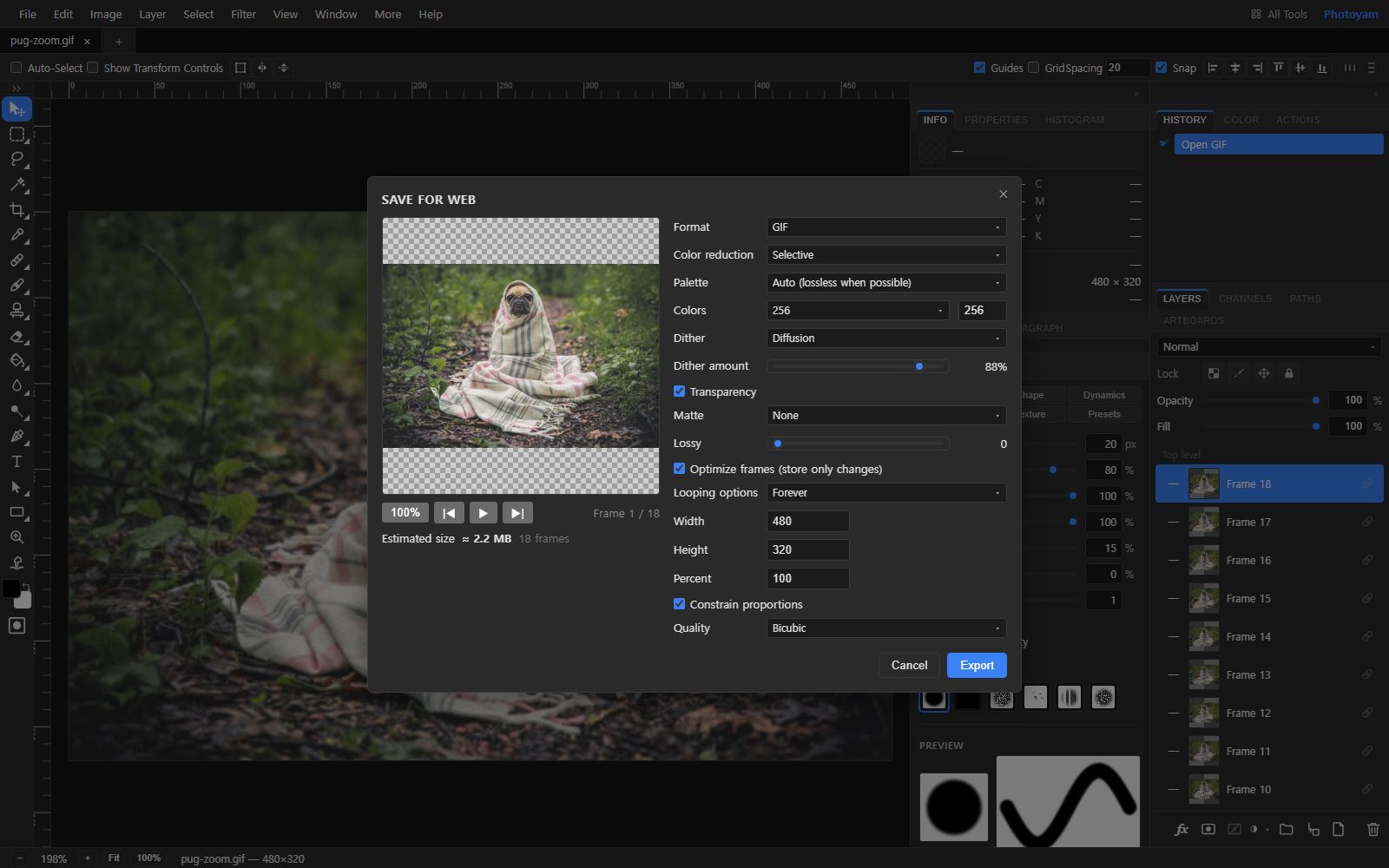This screenshot has height=868, width=1389.
Task: Select the Magic Wand tool
Action: tap(16, 184)
